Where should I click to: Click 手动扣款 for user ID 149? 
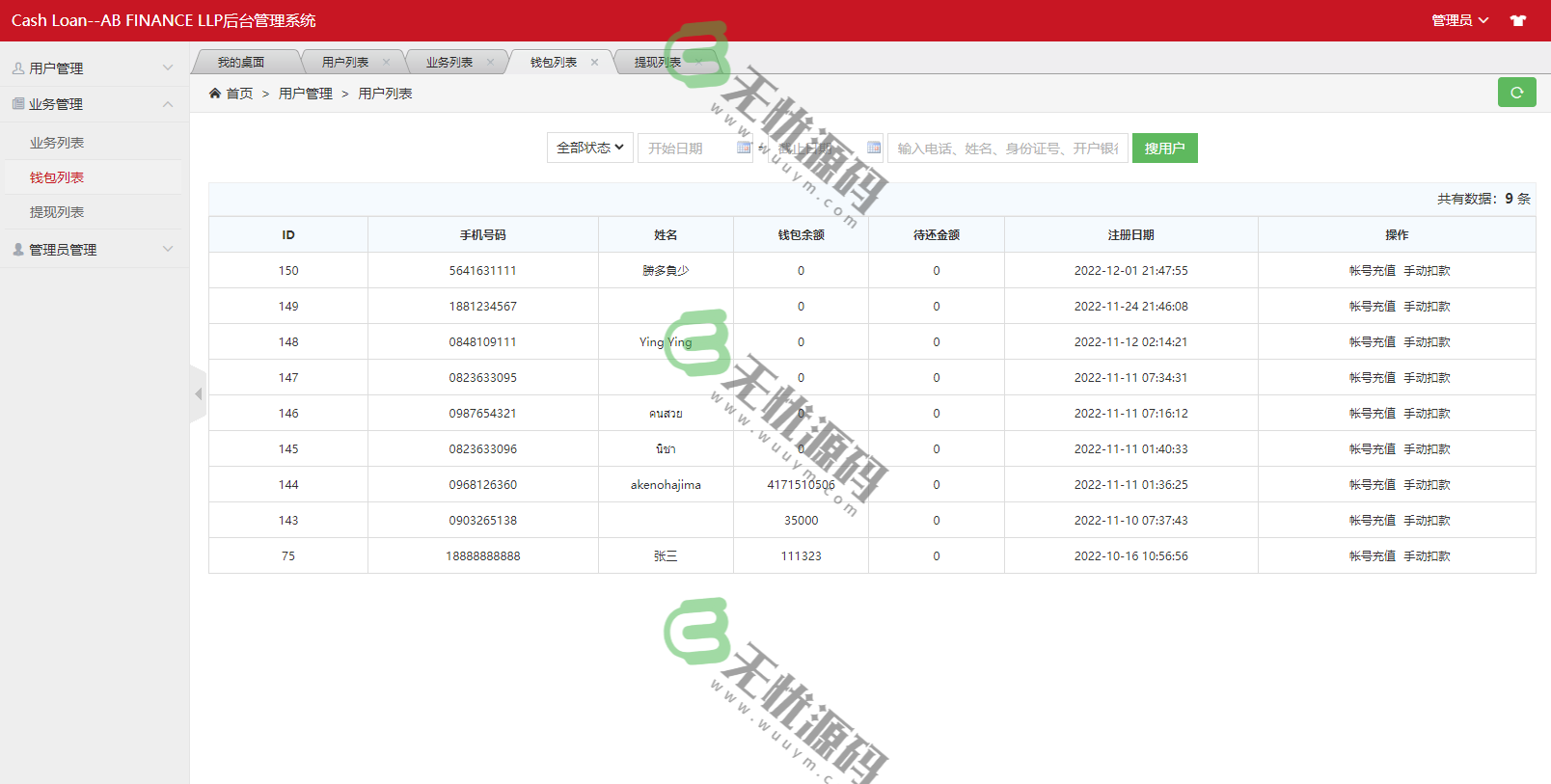(x=1428, y=306)
